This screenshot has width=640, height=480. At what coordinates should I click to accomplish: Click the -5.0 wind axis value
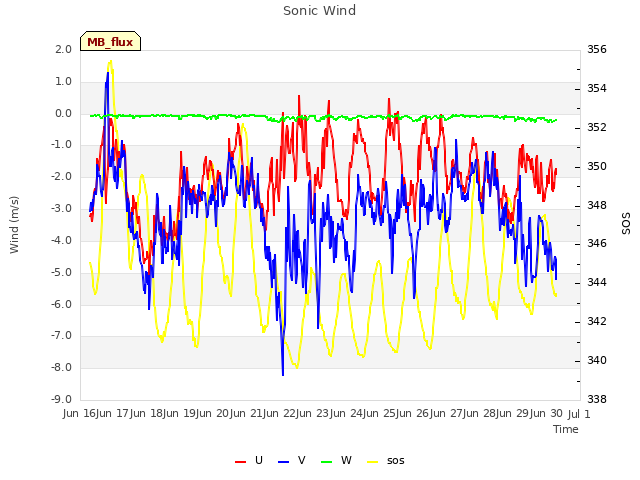click(x=62, y=272)
